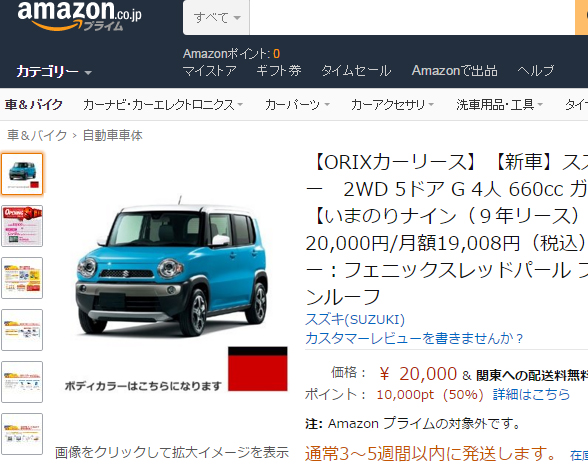Click the red body color swatch

click(x=258, y=369)
